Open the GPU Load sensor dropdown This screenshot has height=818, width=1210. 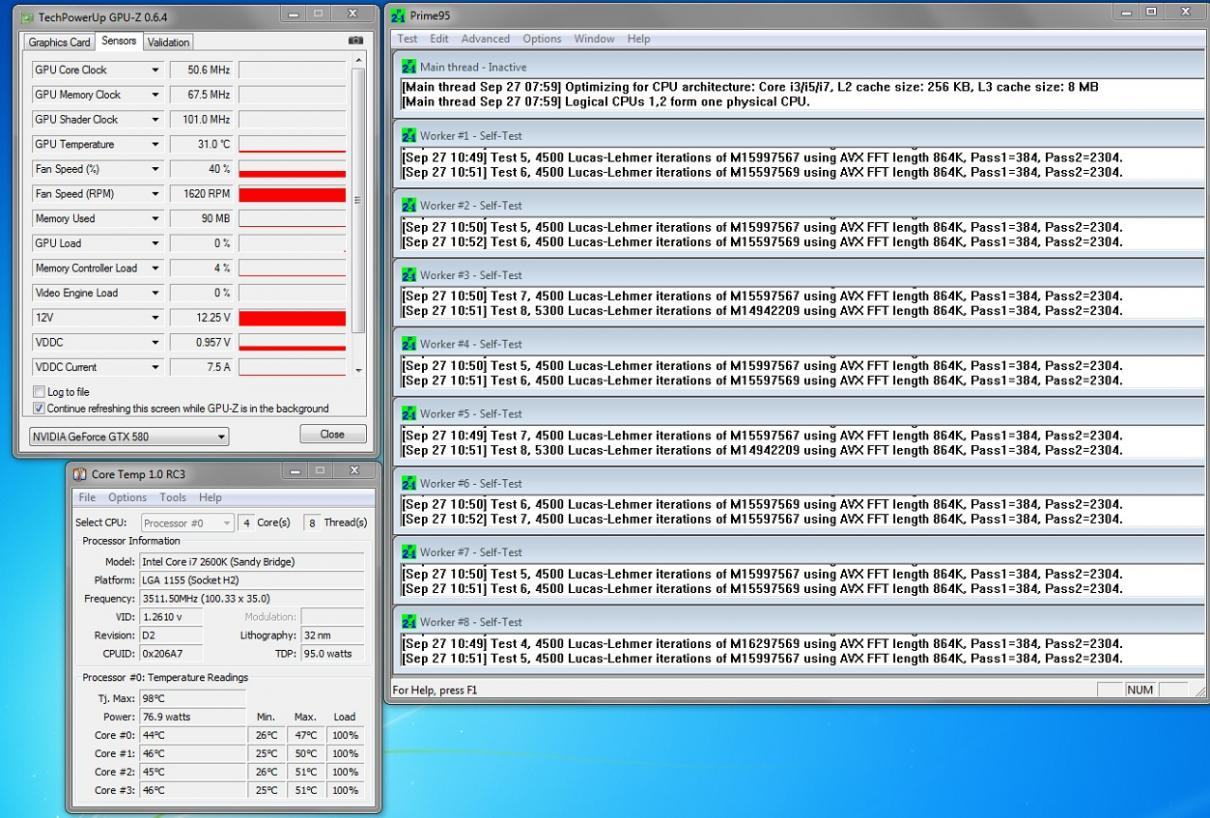(155, 243)
